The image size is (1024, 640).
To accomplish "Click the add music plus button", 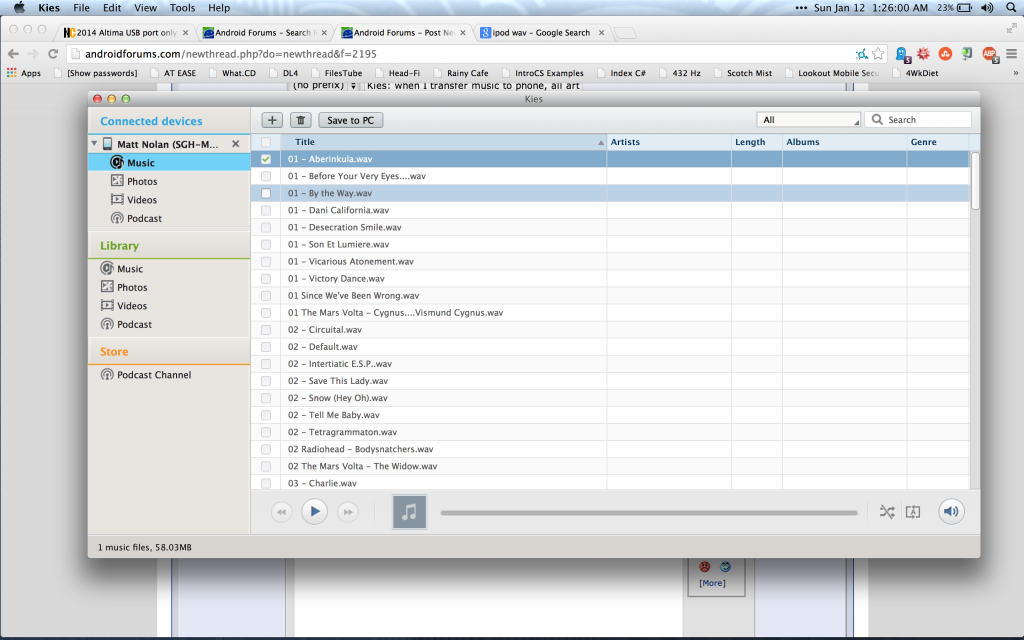I will point(272,120).
